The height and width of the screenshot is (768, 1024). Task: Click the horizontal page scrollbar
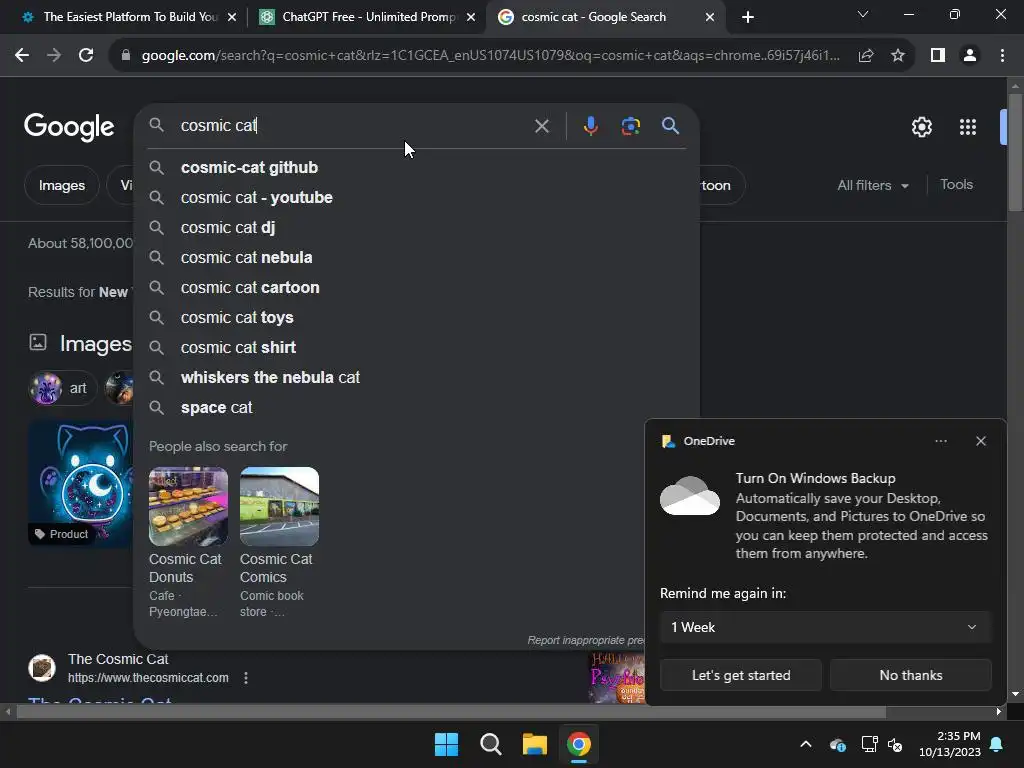(451, 712)
